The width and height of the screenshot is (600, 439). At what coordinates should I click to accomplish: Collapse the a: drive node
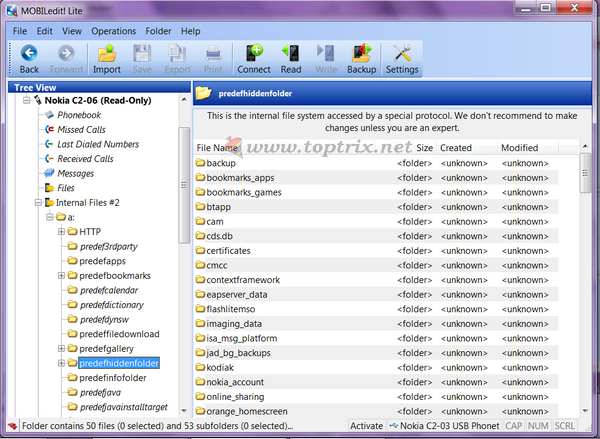click(50, 217)
